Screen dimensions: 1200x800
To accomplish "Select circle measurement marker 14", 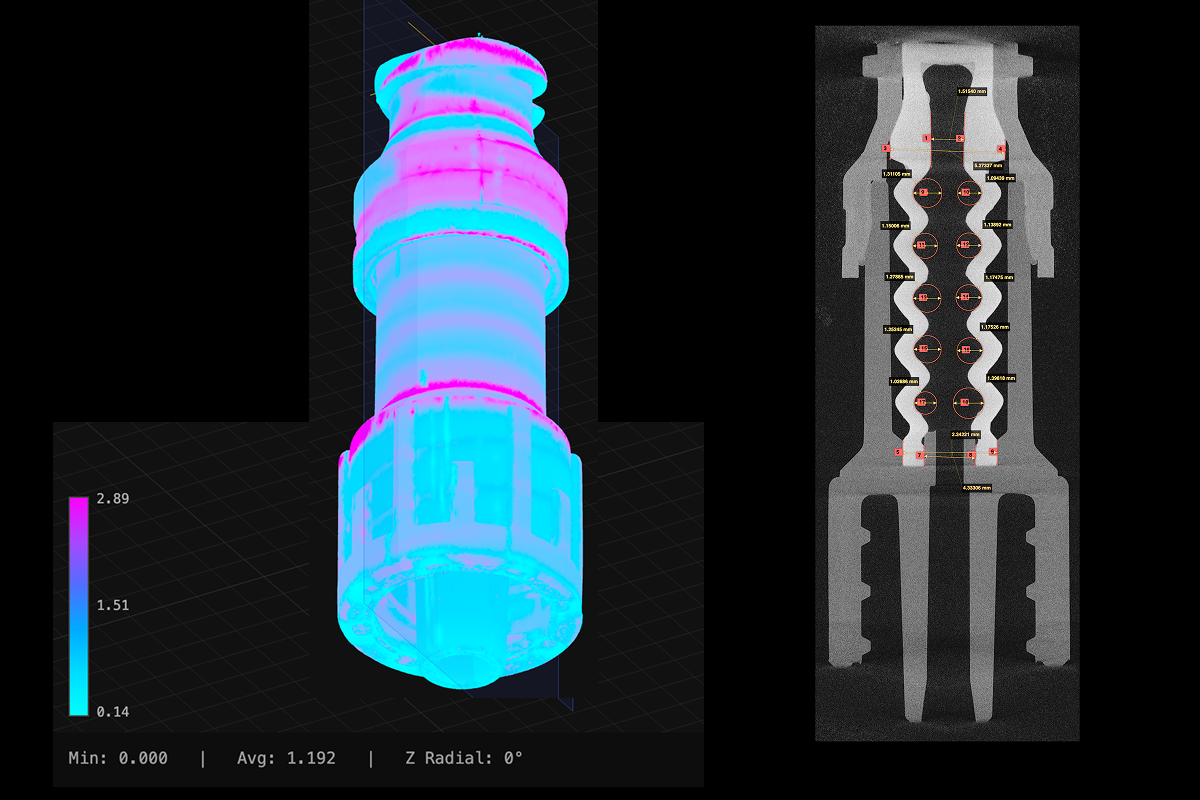I will pyautogui.click(x=965, y=297).
